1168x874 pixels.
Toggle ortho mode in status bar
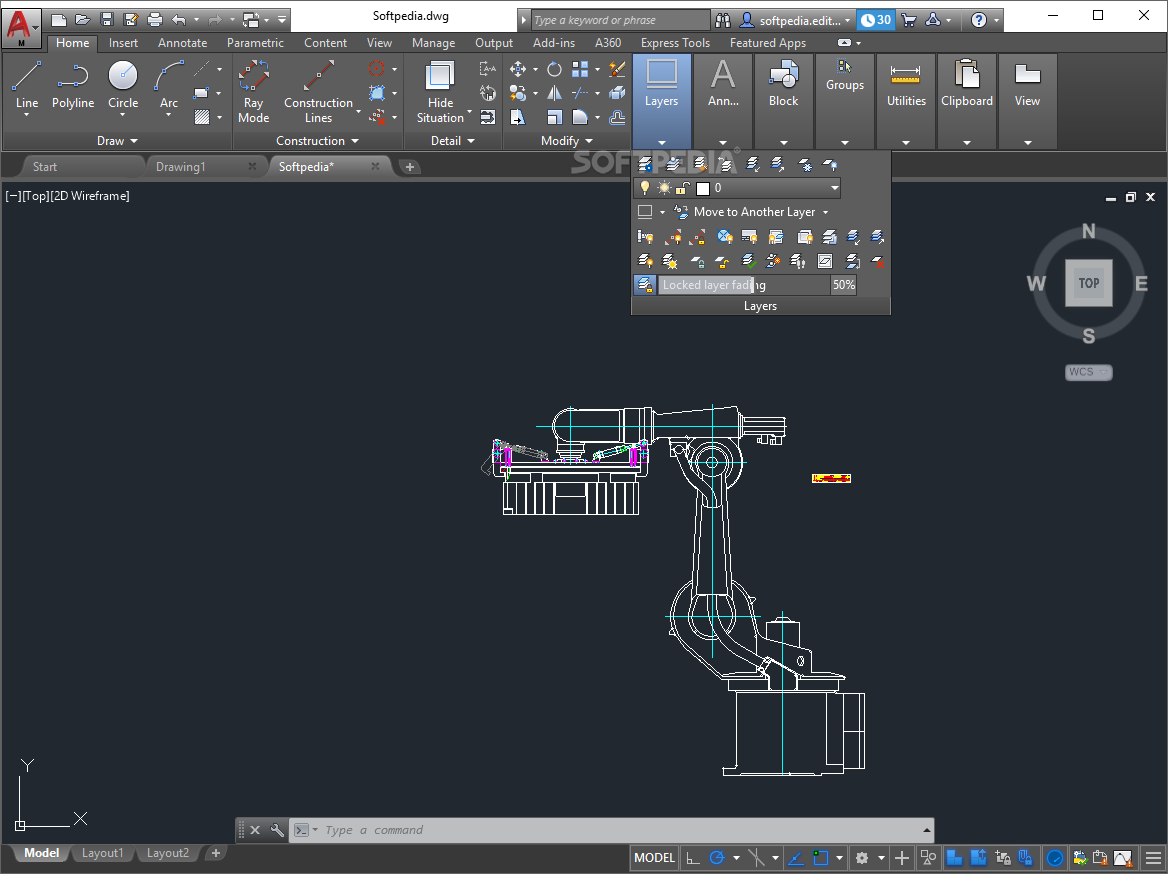coord(693,858)
